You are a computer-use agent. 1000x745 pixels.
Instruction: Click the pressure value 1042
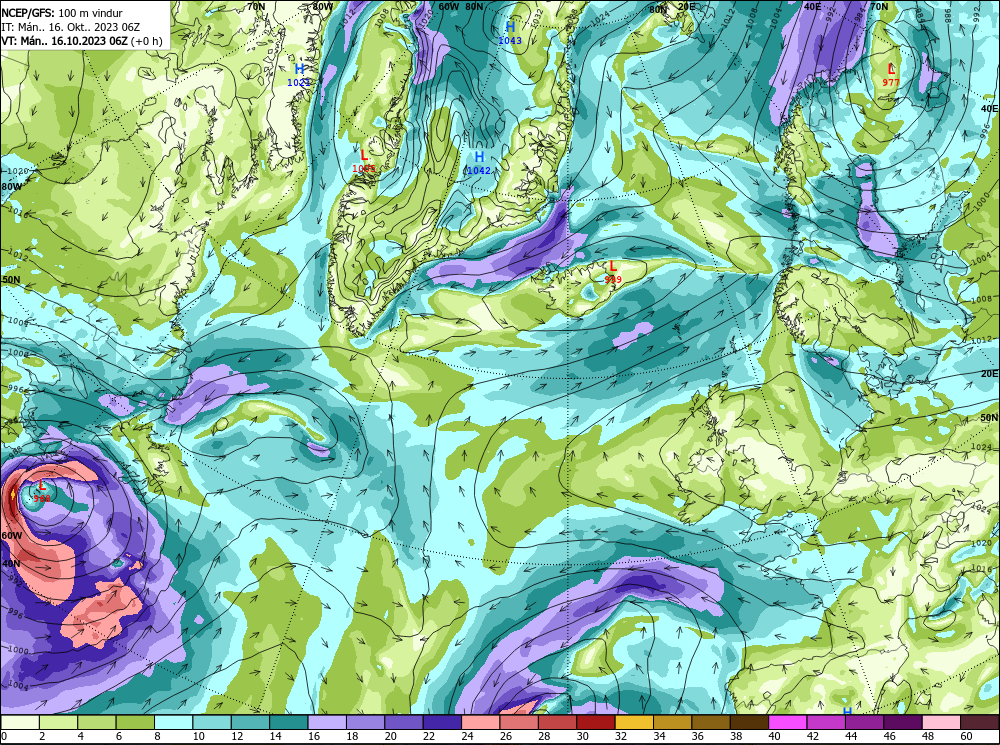click(x=479, y=170)
